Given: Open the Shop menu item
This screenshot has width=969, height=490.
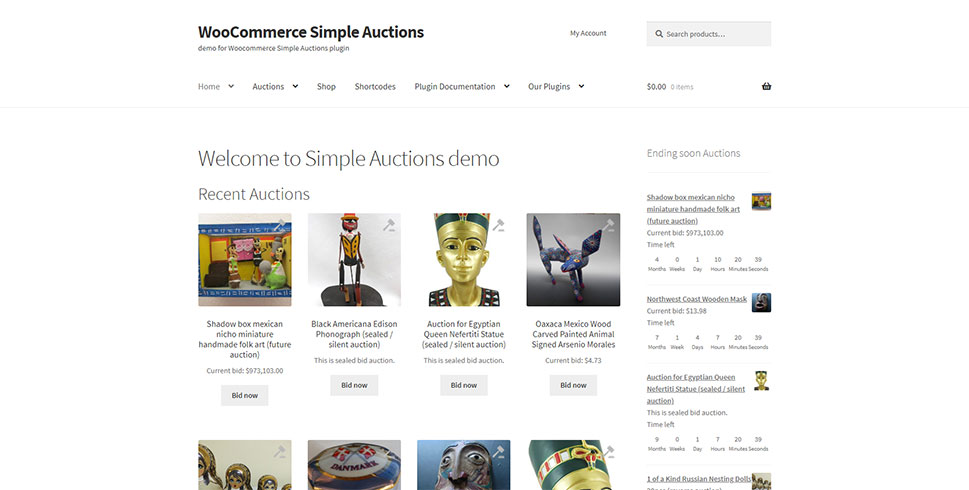Looking at the screenshot, I should pos(326,87).
